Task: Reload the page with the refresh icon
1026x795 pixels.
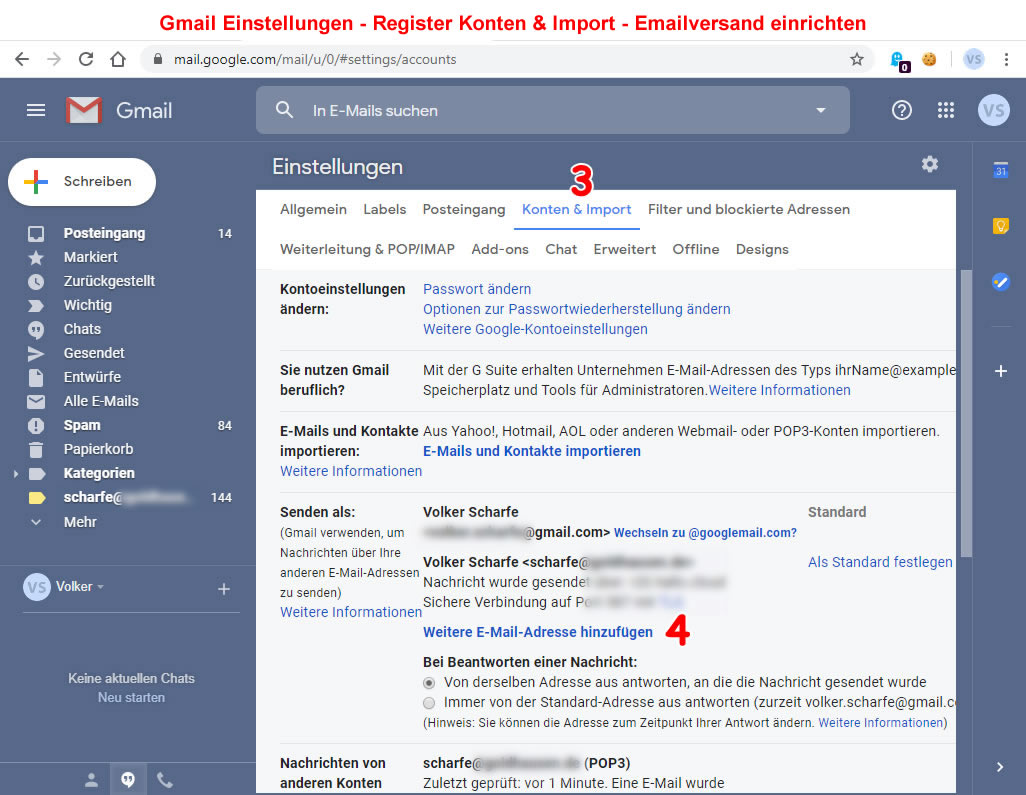Action: (86, 60)
